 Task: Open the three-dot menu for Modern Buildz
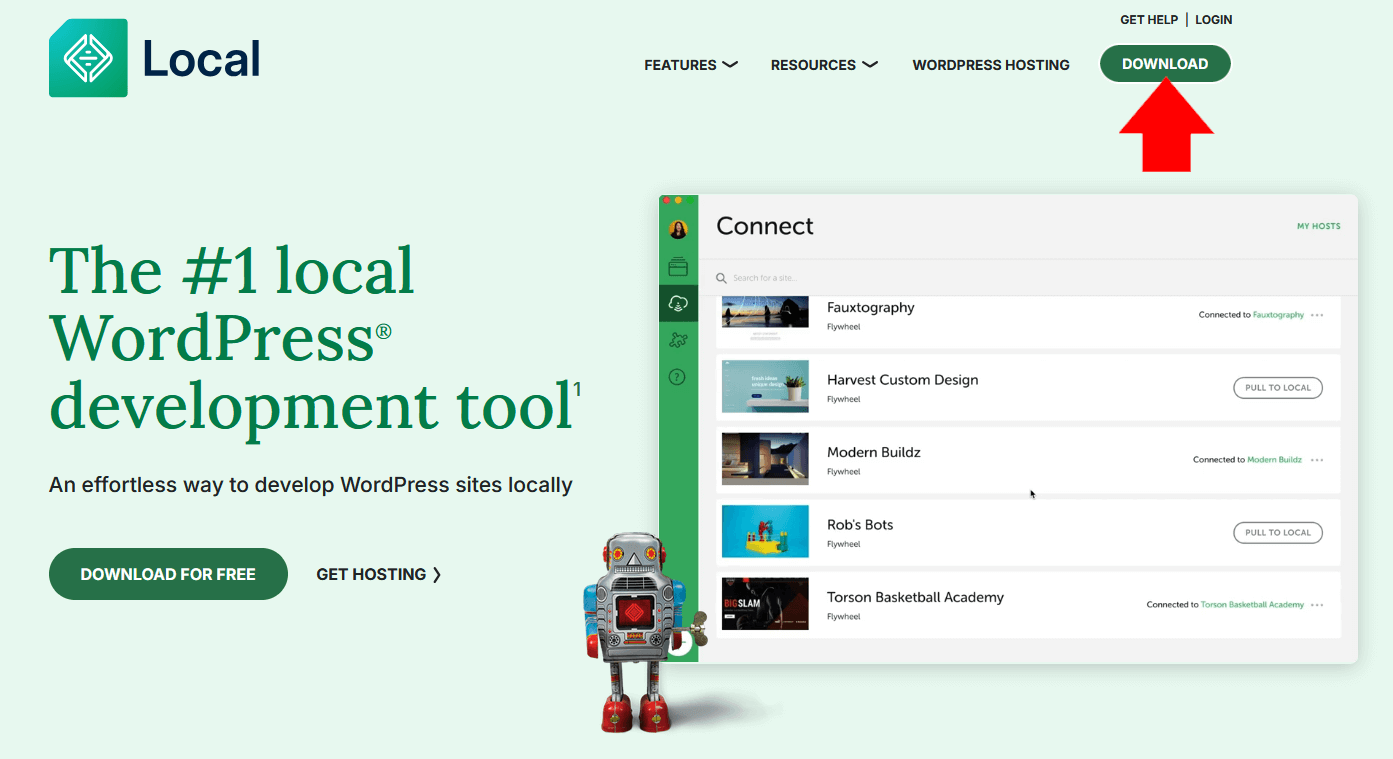pos(1317,460)
